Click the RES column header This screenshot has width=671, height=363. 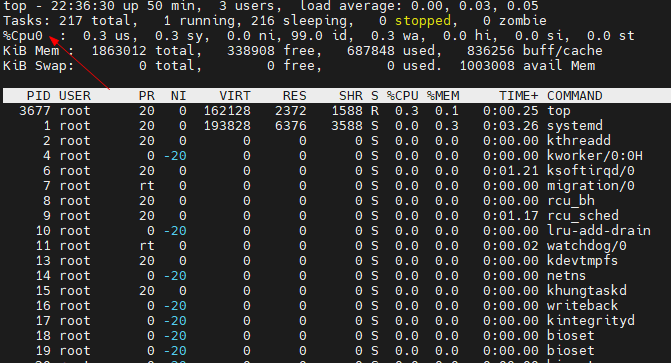tap(295, 95)
